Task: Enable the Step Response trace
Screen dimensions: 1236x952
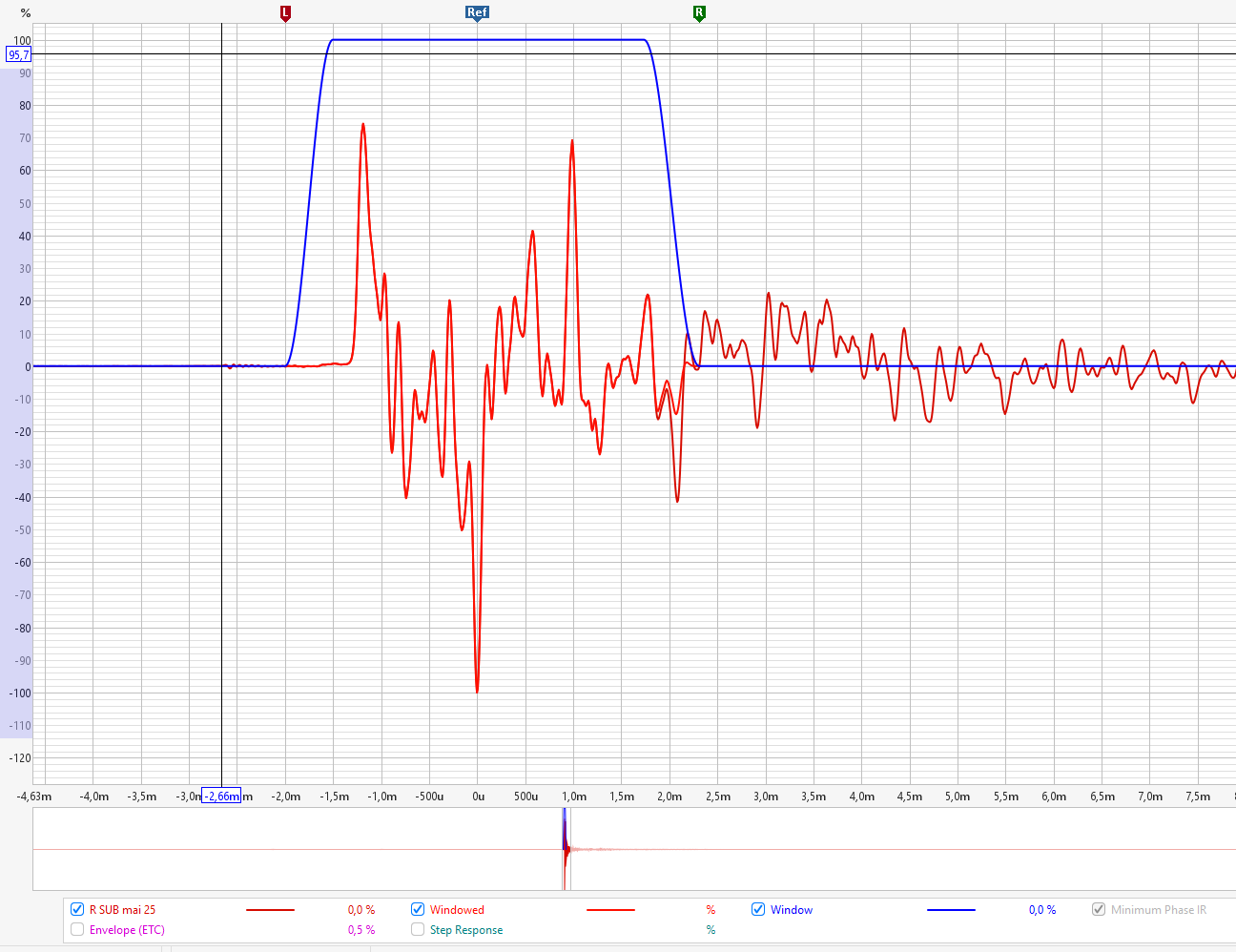Action: tap(418, 929)
